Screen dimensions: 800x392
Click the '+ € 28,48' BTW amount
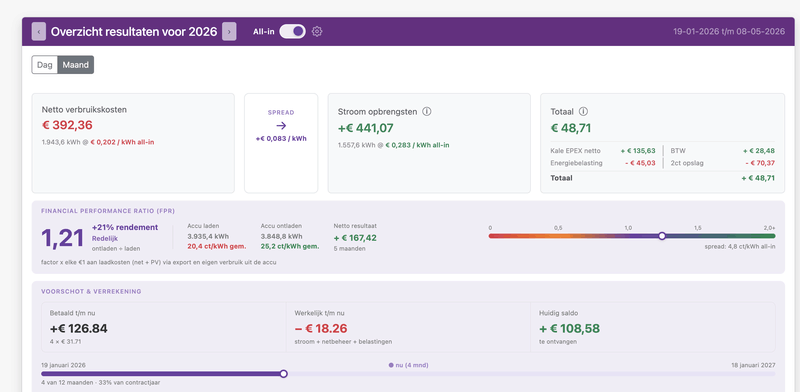(x=759, y=151)
